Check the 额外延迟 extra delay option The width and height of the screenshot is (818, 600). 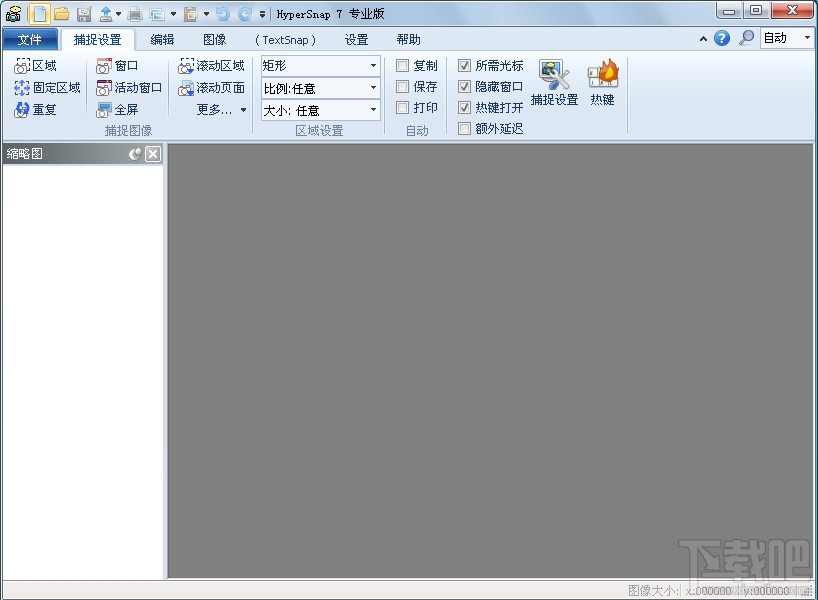pyautogui.click(x=464, y=128)
